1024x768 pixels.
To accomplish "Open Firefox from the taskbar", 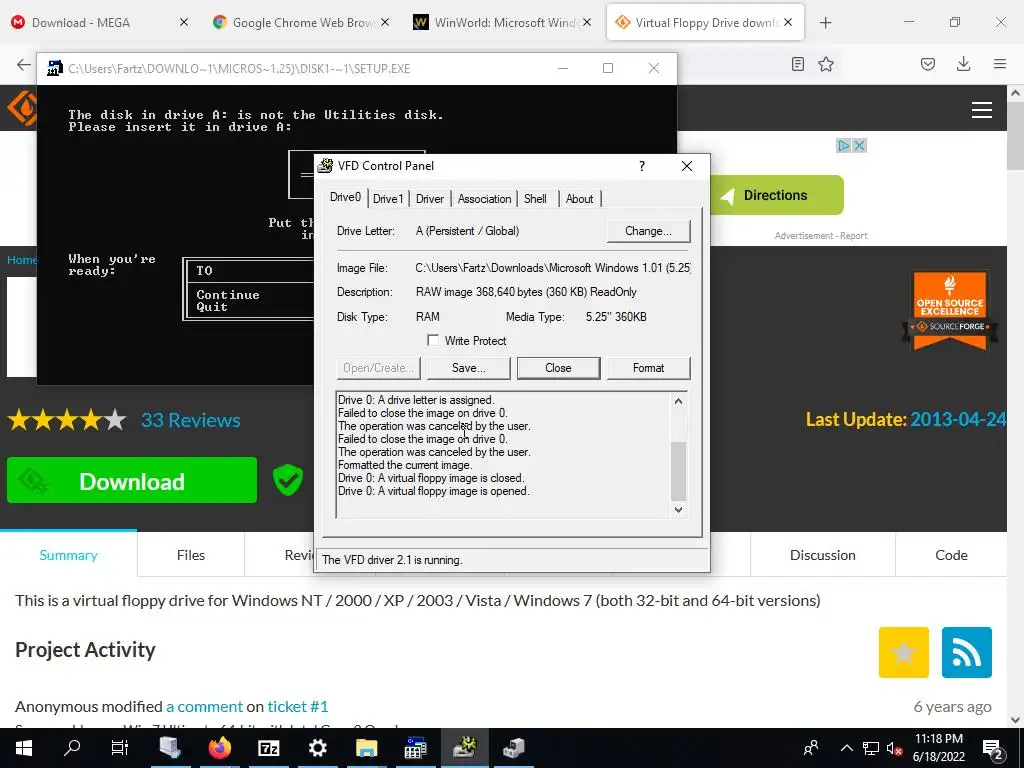I will 219,748.
